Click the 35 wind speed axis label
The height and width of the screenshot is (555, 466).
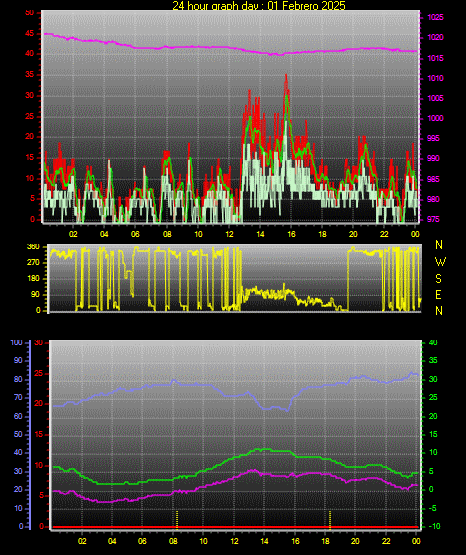30,75
